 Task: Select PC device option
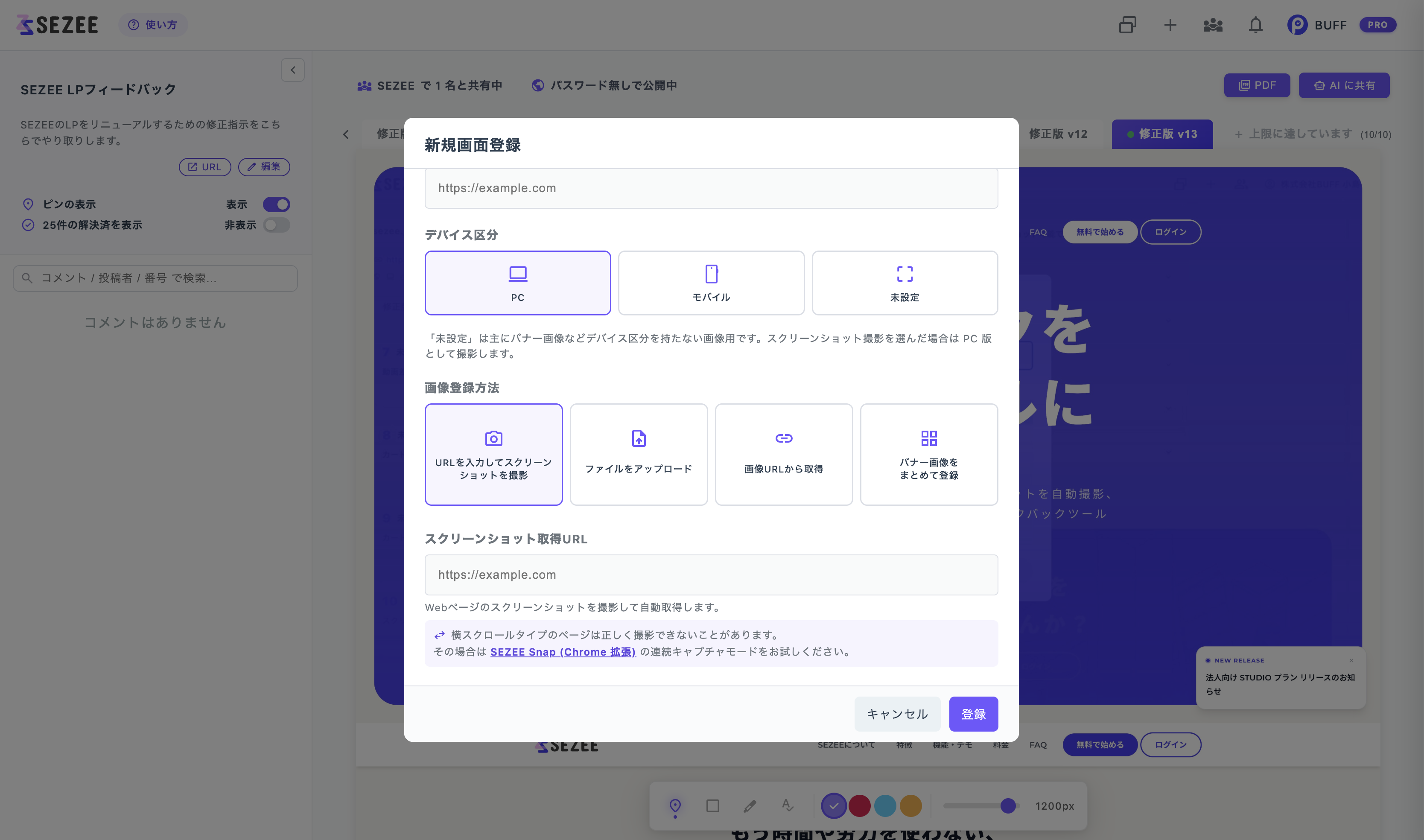pyautogui.click(x=517, y=283)
